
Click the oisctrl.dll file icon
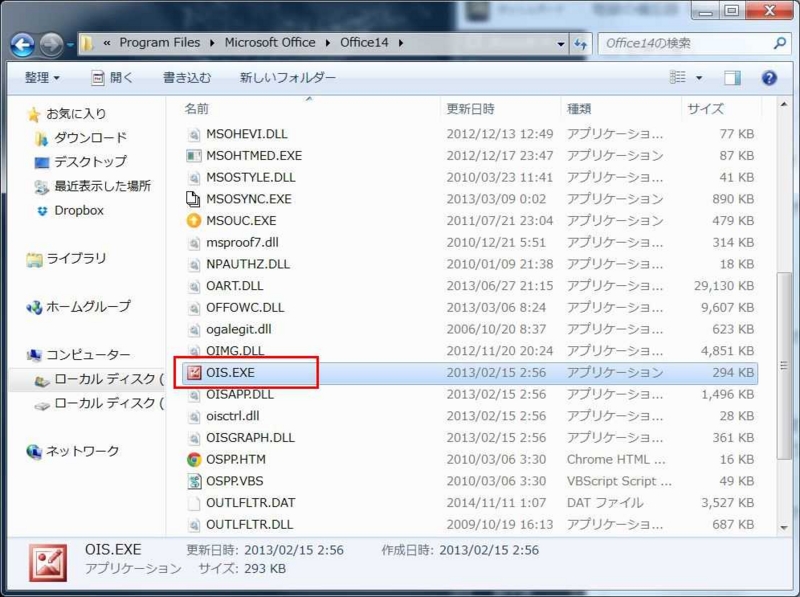click(x=194, y=416)
